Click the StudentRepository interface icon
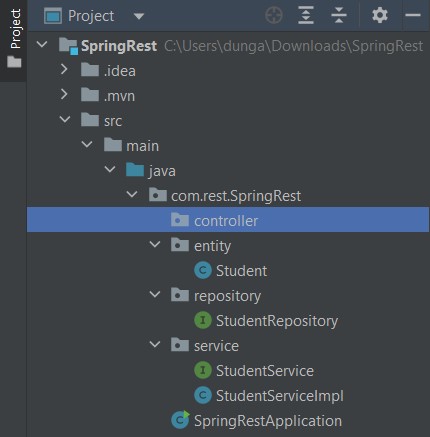The width and height of the screenshot is (430, 437). pyautogui.click(x=203, y=320)
